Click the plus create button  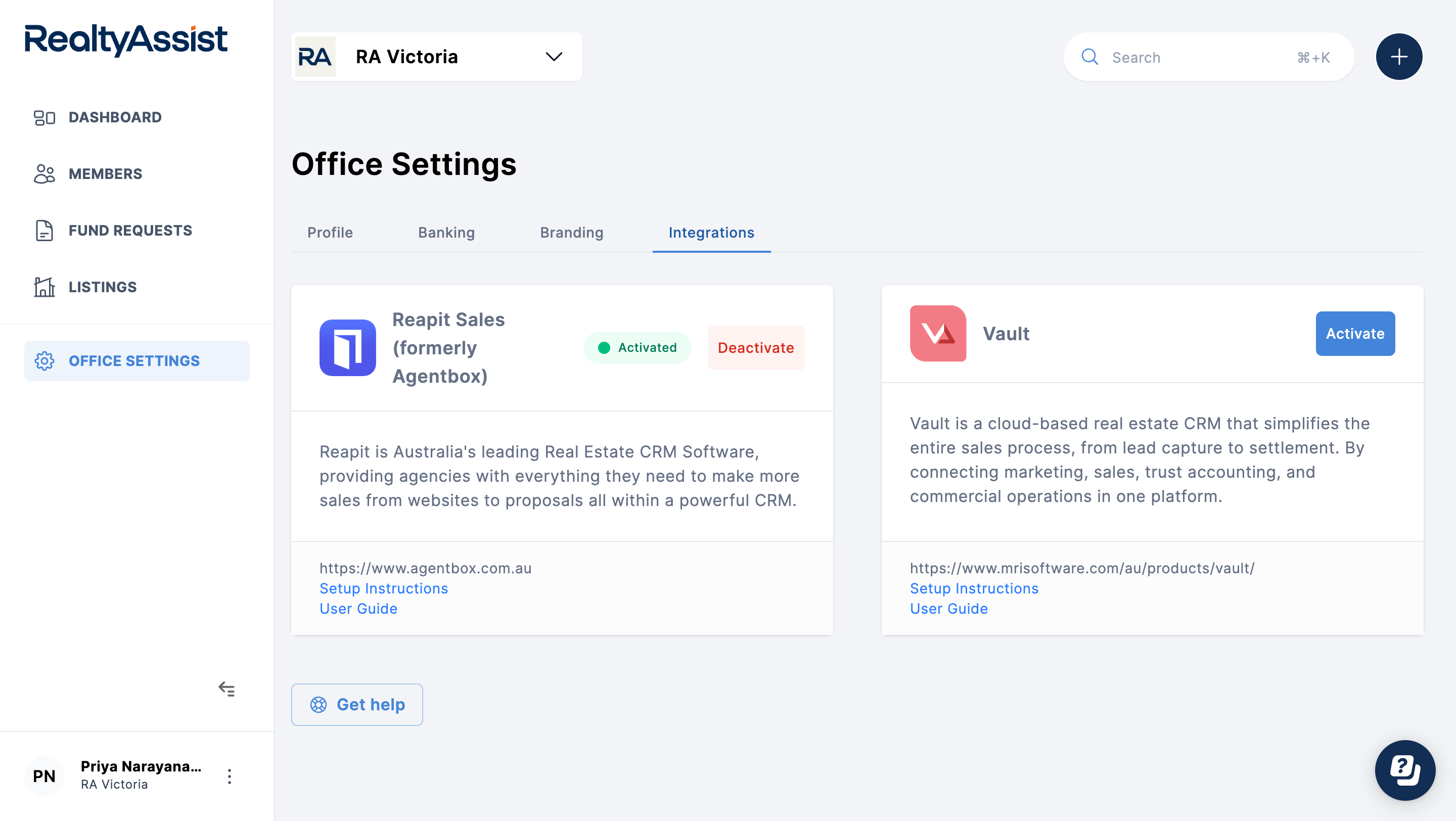pos(1399,57)
